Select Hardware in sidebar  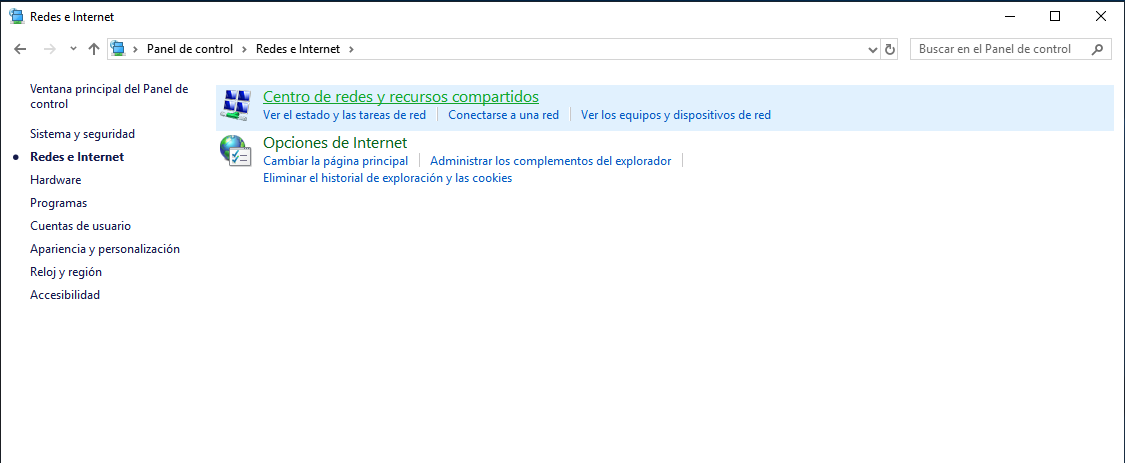click(55, 179)
